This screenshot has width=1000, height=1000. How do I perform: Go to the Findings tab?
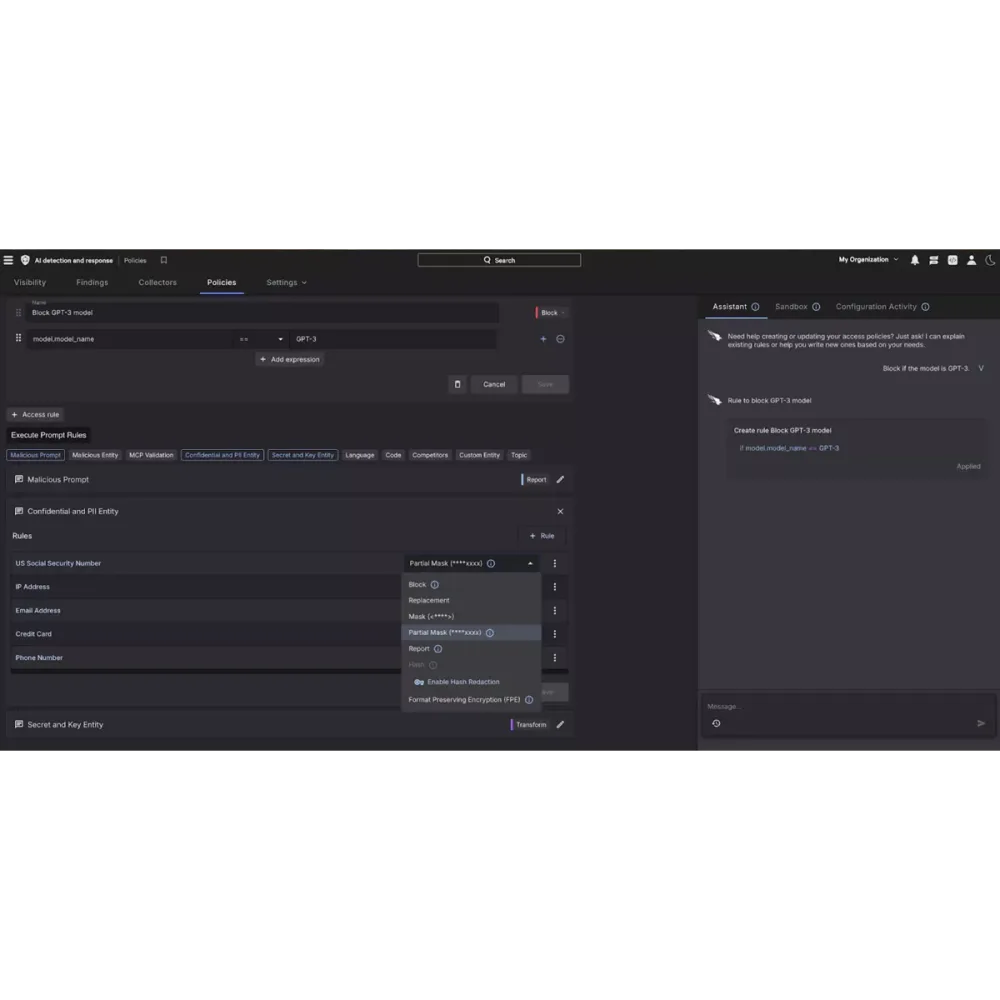92,283
